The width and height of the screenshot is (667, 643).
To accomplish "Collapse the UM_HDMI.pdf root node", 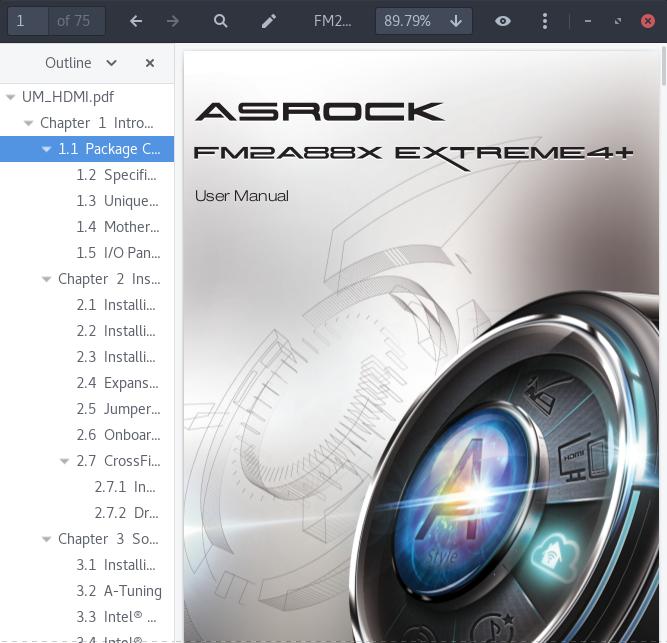I will (10, 97).
